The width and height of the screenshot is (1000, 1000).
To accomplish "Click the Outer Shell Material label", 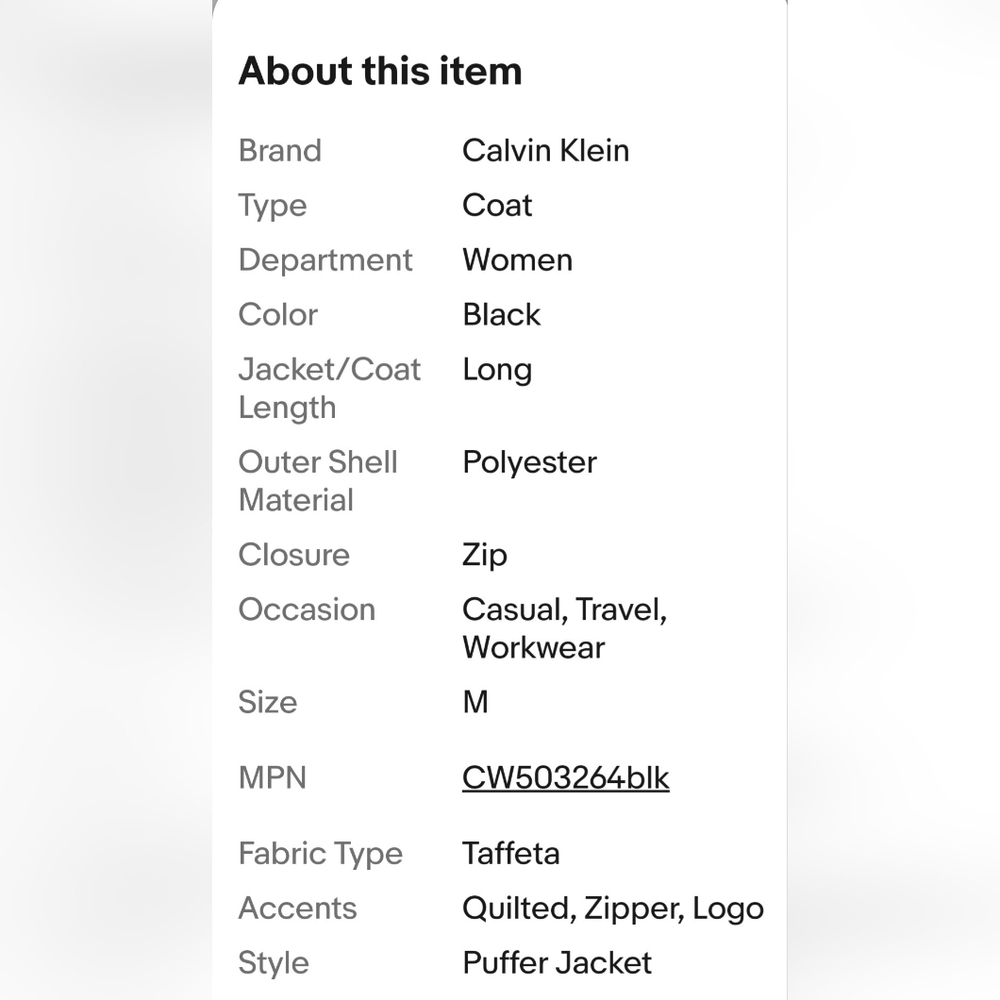I will [318, 481].
